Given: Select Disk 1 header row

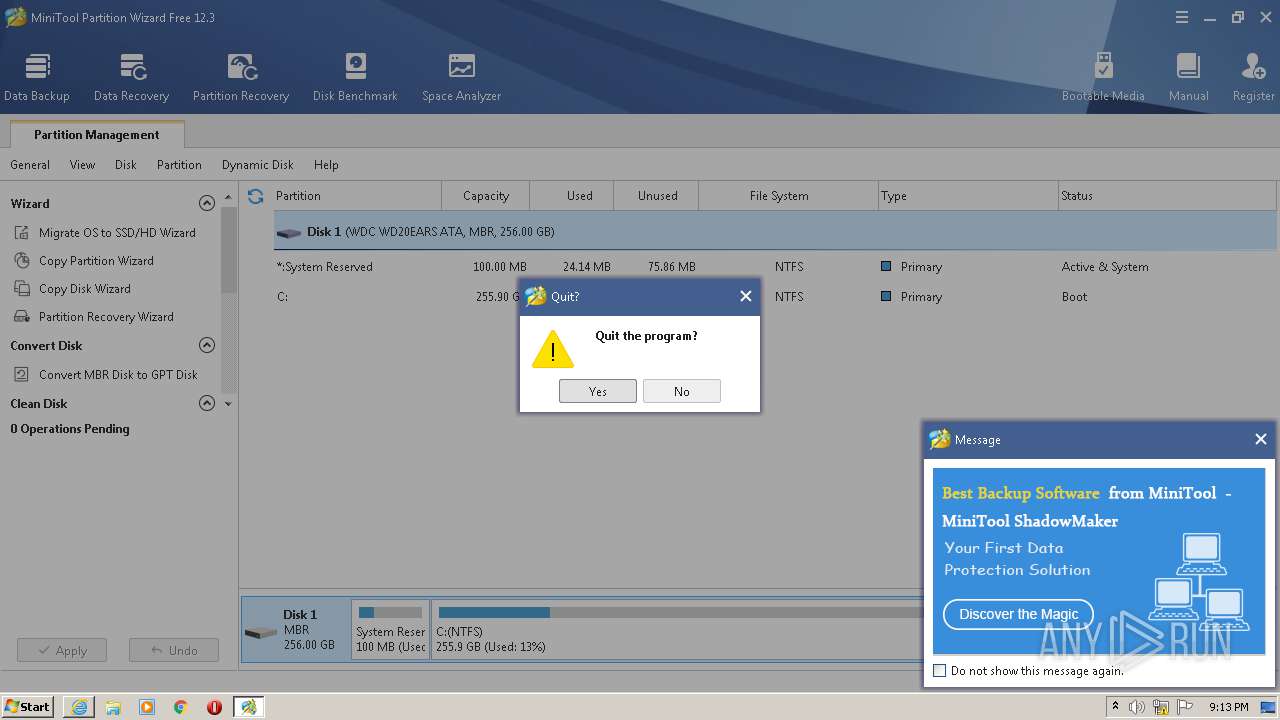Looking at the screenshot, I should click(x=775, y=232).
